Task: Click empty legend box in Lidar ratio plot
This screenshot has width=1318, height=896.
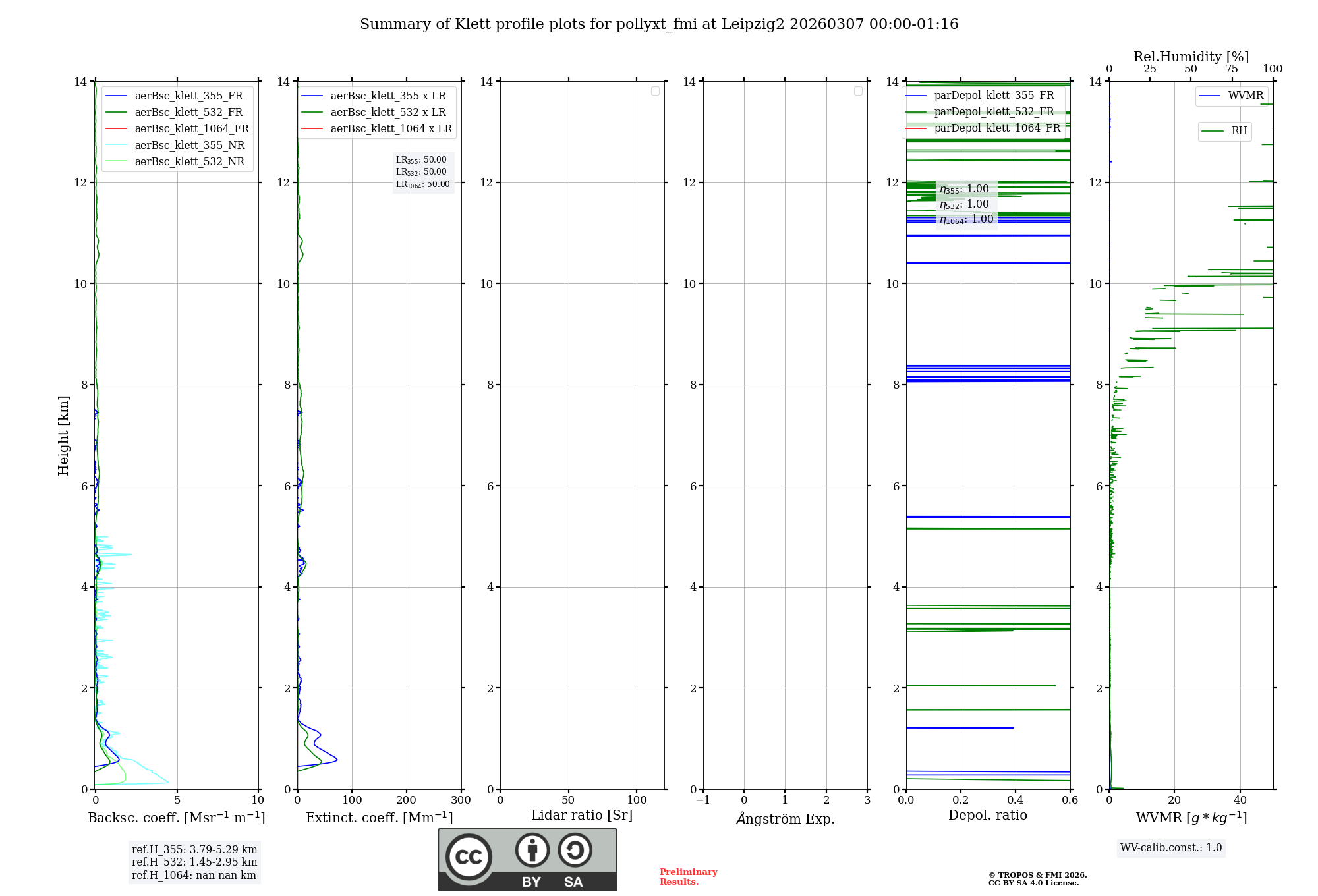Action: (x=655, y=91)
